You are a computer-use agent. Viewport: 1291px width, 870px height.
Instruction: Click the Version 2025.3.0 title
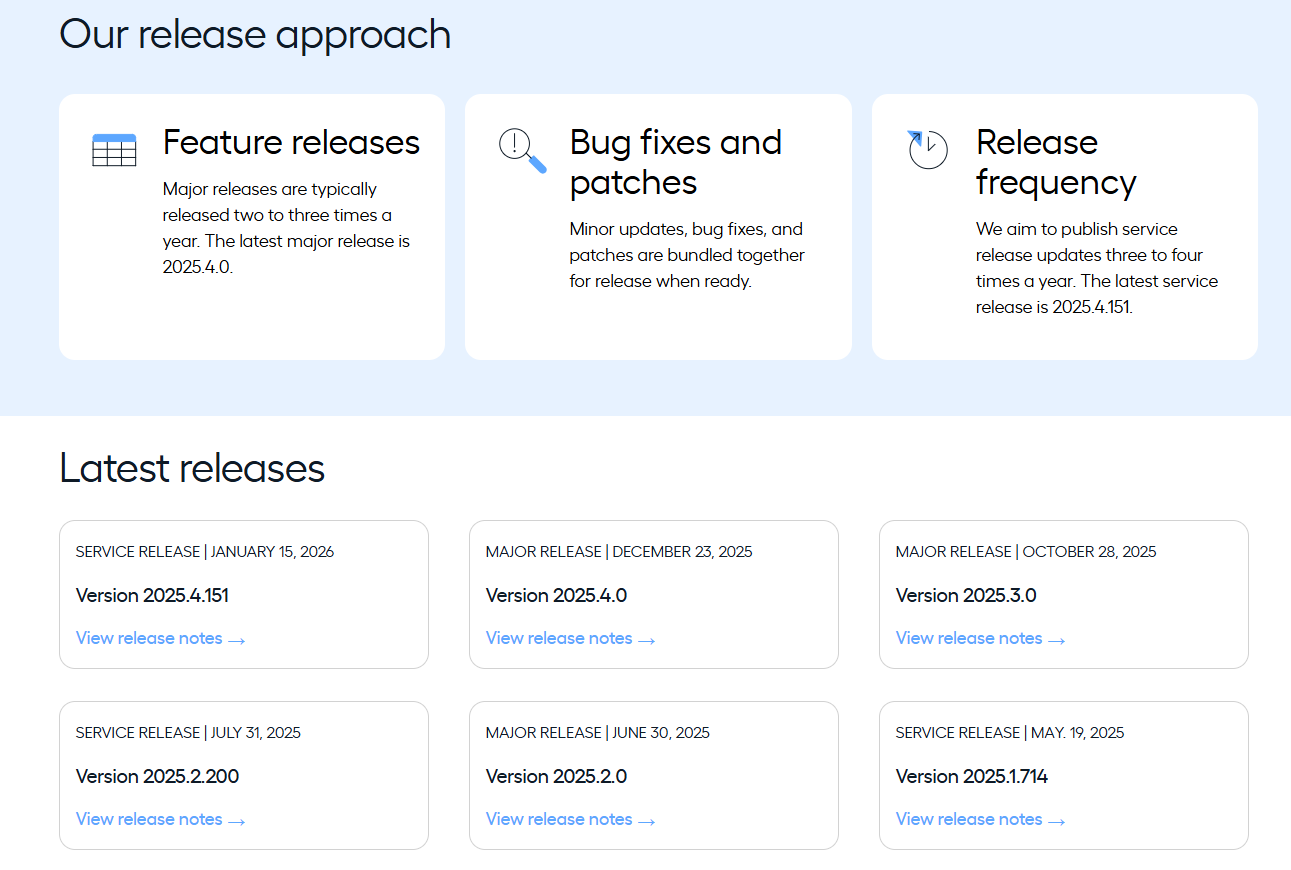click(966, 596)
